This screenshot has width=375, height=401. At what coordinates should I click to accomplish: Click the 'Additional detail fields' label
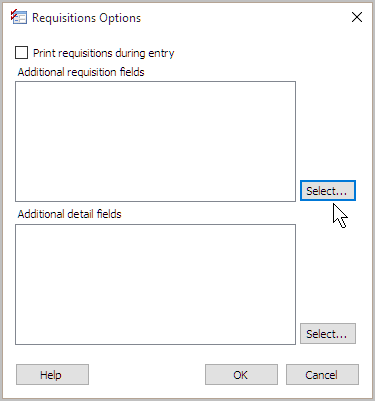(x=69, y=214)
